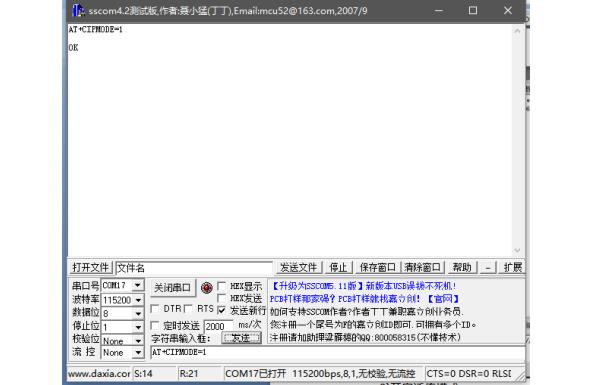Click the dash minimize-panel button next to 帮助
The width and height of the screenshot is (600, 385).
point(488,267)
